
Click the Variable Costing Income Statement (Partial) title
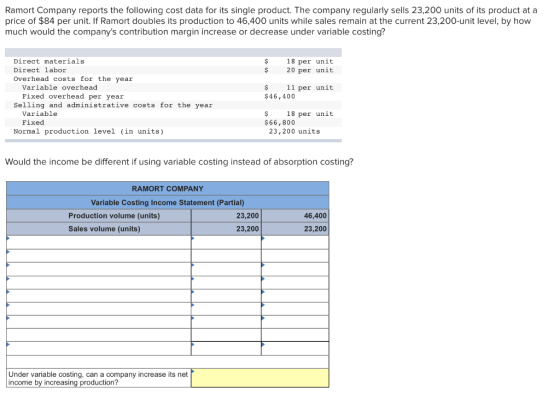click(168, 202)
